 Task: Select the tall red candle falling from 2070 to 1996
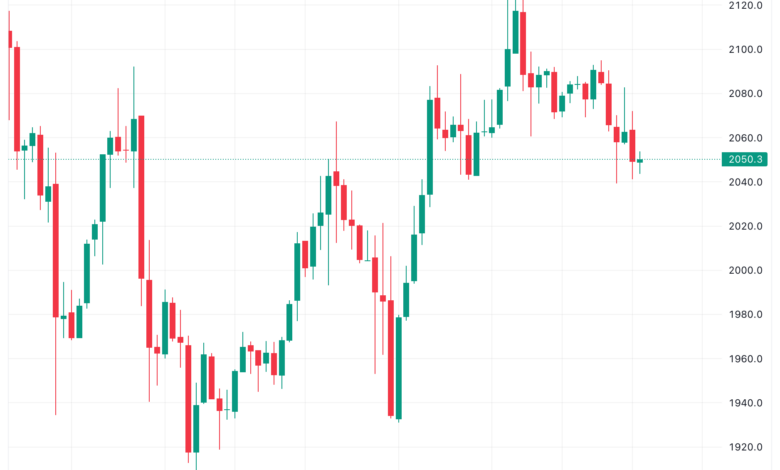[x=141, y=197]
